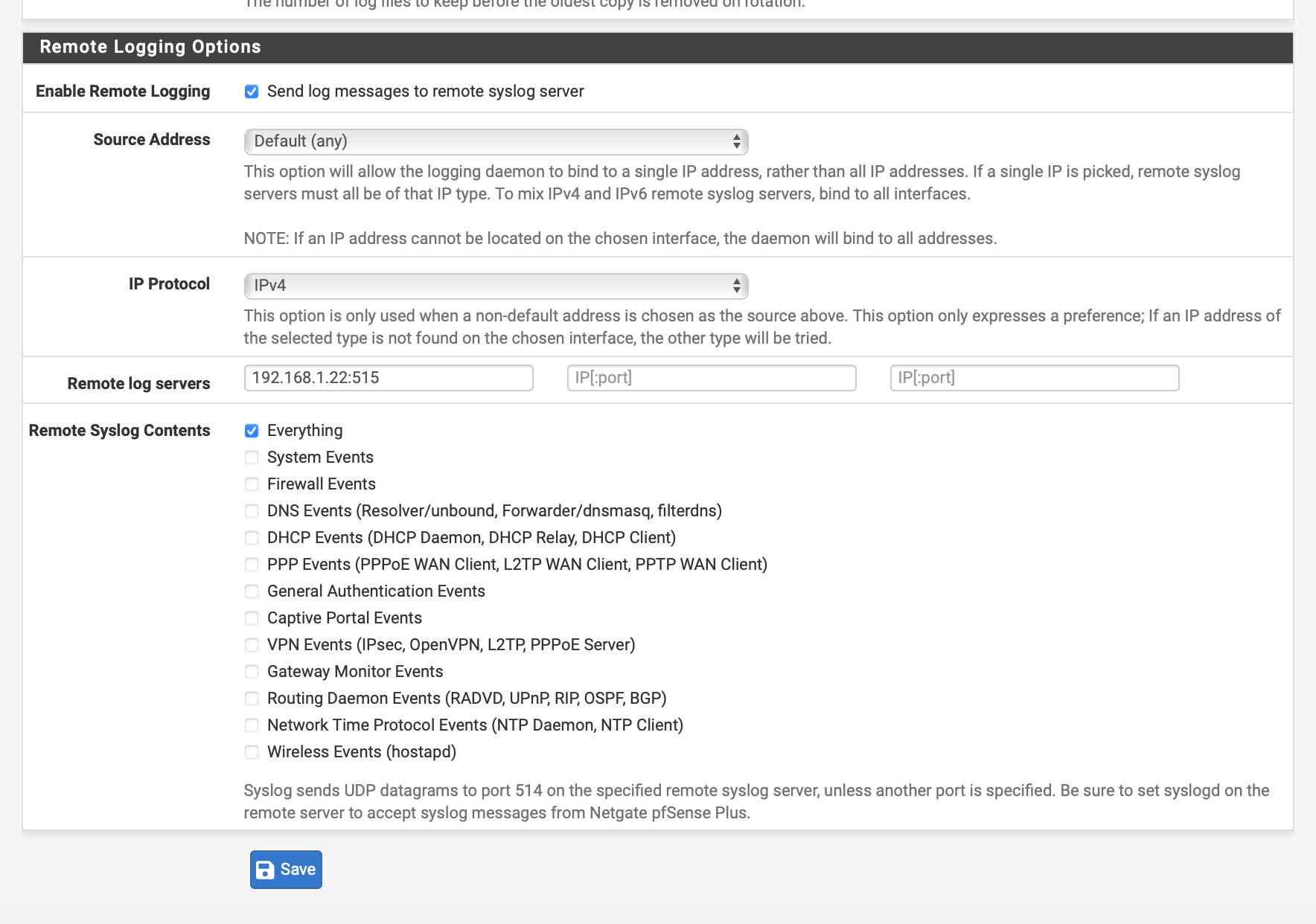
Task: Click the Source Address stepper arrows
Action: pos(735,141)
